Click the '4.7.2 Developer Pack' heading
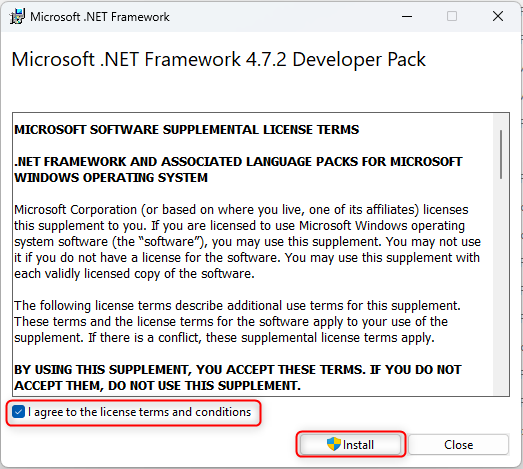Screen dimensions: 523x469 [336, 60]
